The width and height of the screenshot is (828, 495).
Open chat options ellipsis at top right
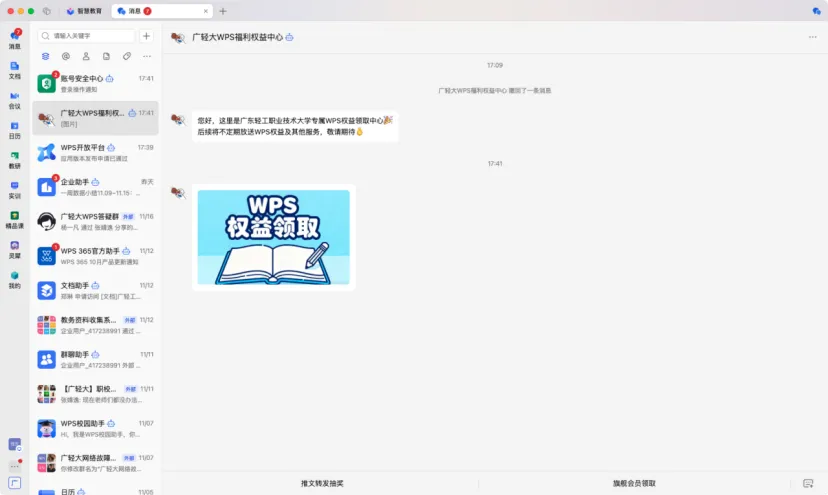[813, 37]
